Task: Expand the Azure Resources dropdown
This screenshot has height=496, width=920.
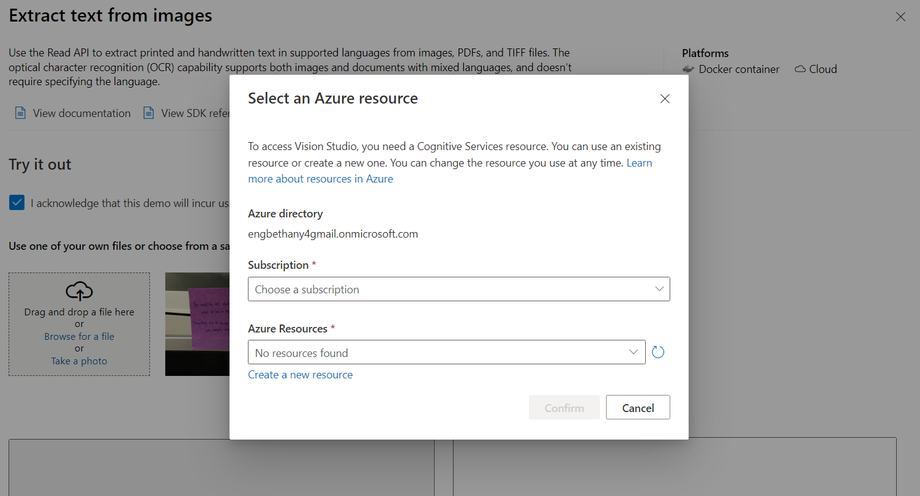Action: point(446,353)
